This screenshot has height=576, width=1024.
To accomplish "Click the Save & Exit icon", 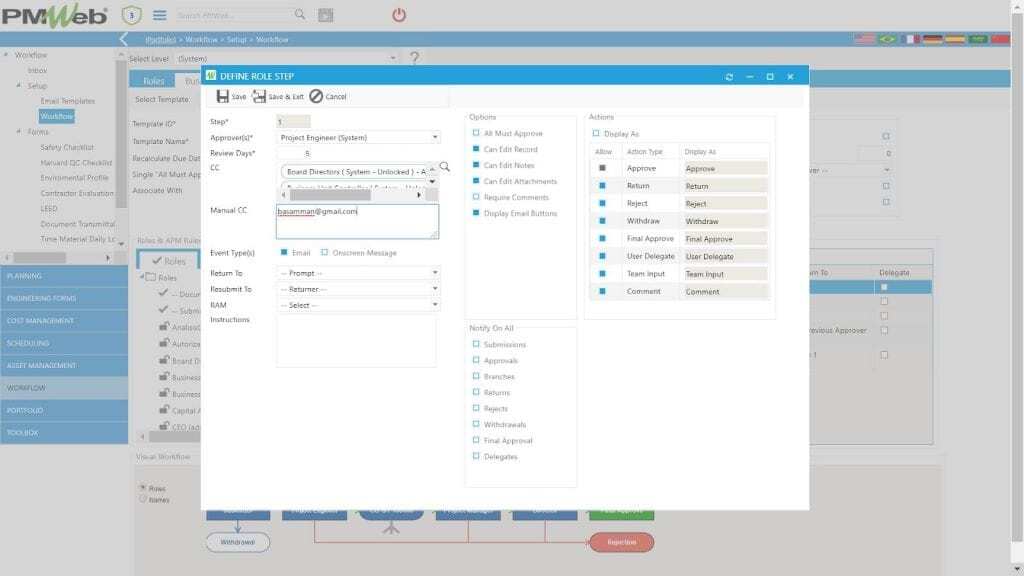I will [x=259, y=96].
